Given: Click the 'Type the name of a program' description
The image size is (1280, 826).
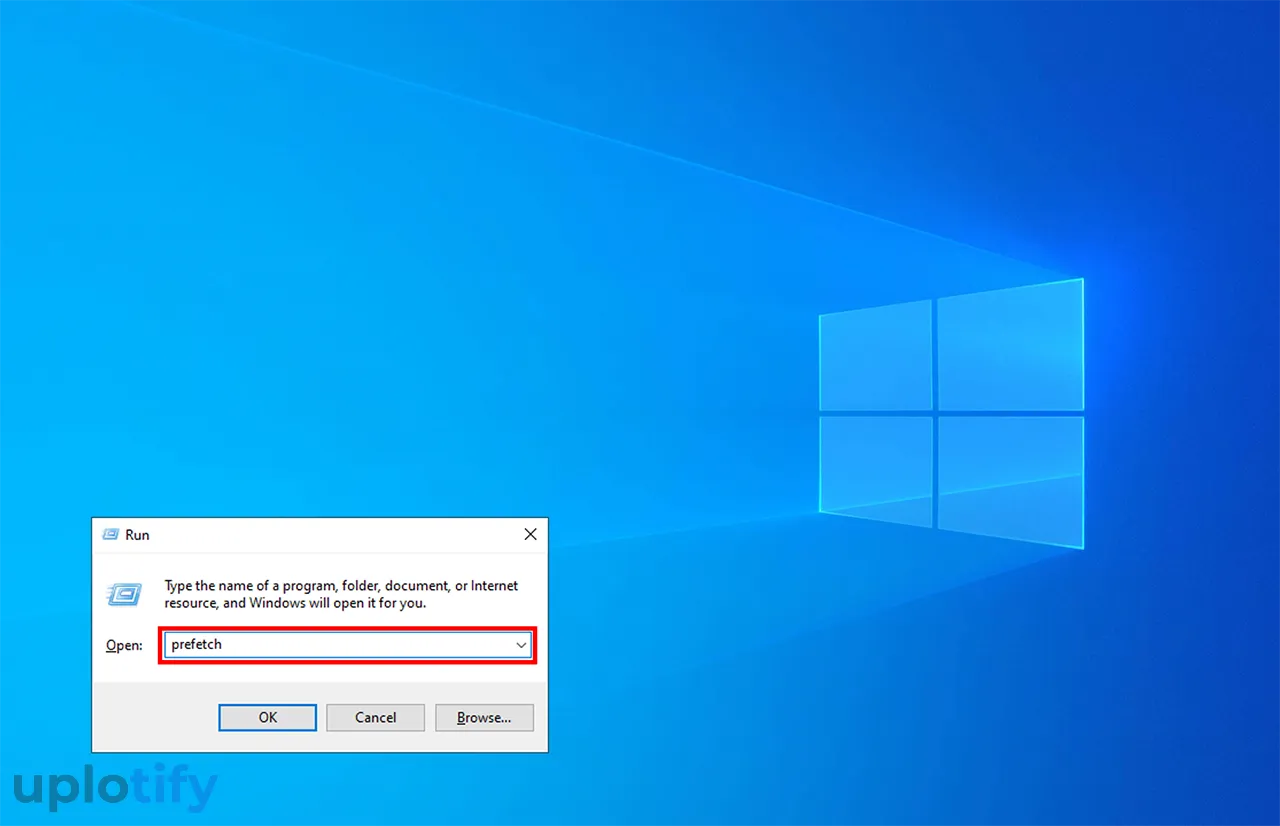Looking at the screenshot, I should pyautogui.click(x=342, y=594).
